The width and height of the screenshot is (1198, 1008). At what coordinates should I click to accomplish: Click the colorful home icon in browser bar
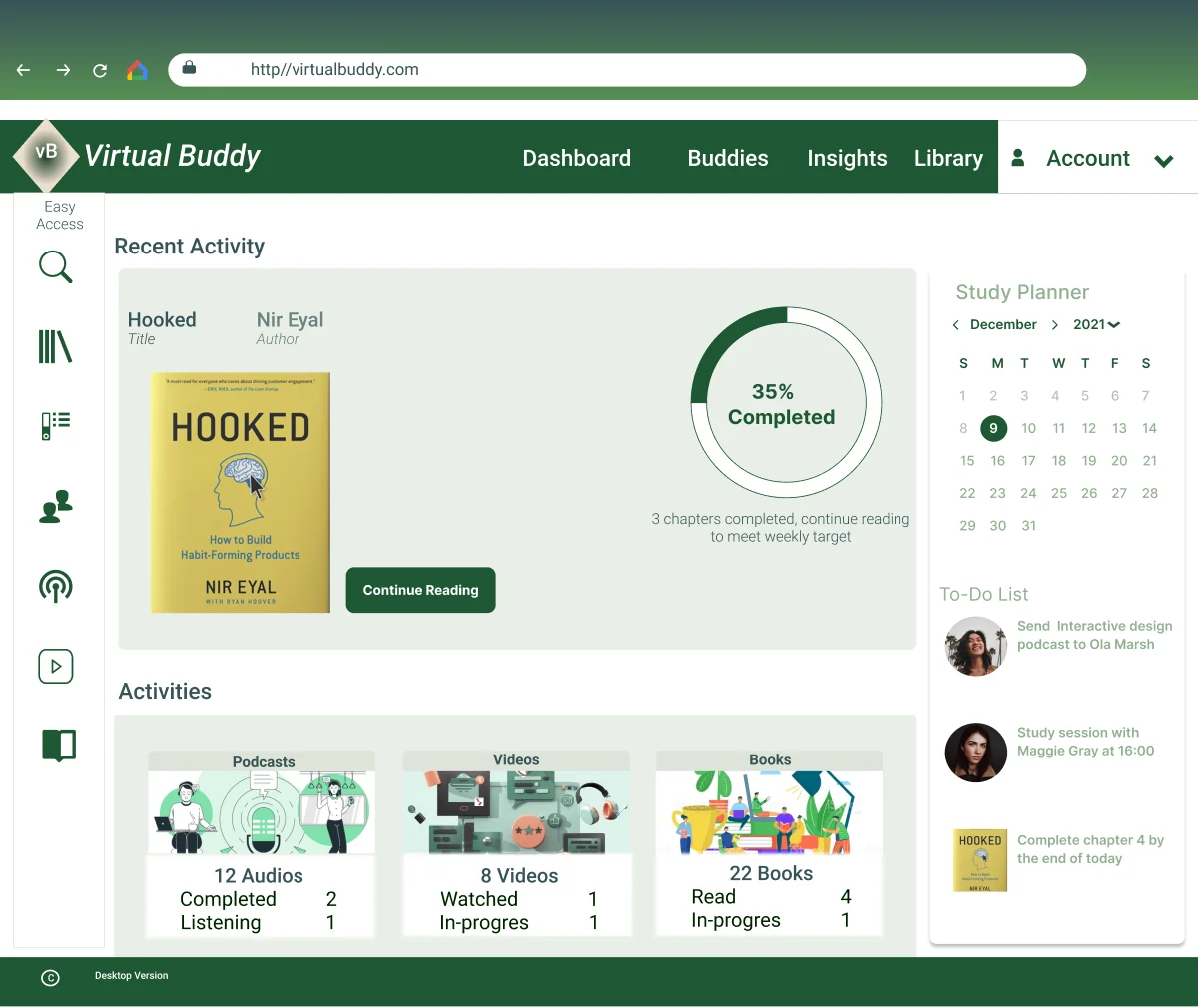tap(138, 70)
